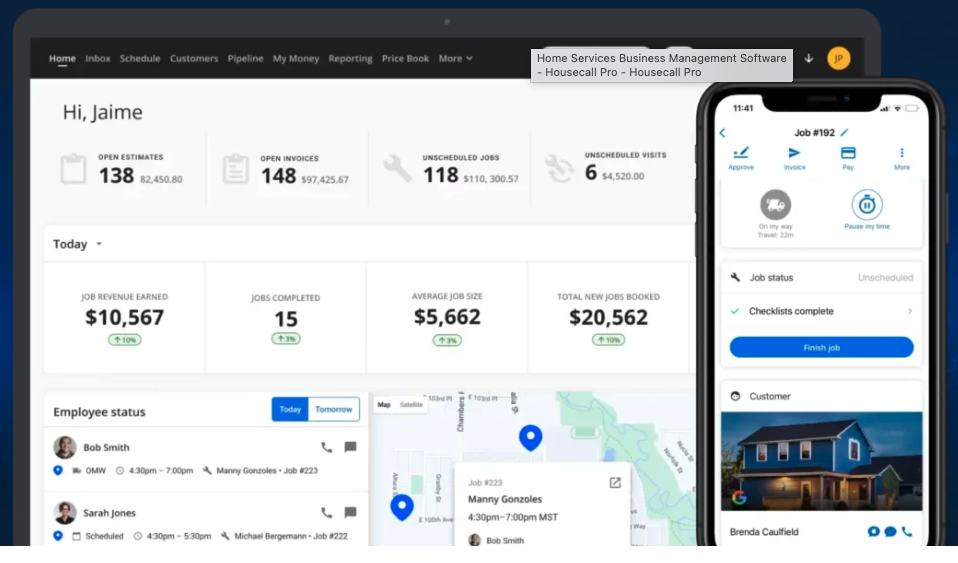The image size is (958, 563).
Task: Open Michael Bergemann Job #222 link
Action: click(291, 536)
